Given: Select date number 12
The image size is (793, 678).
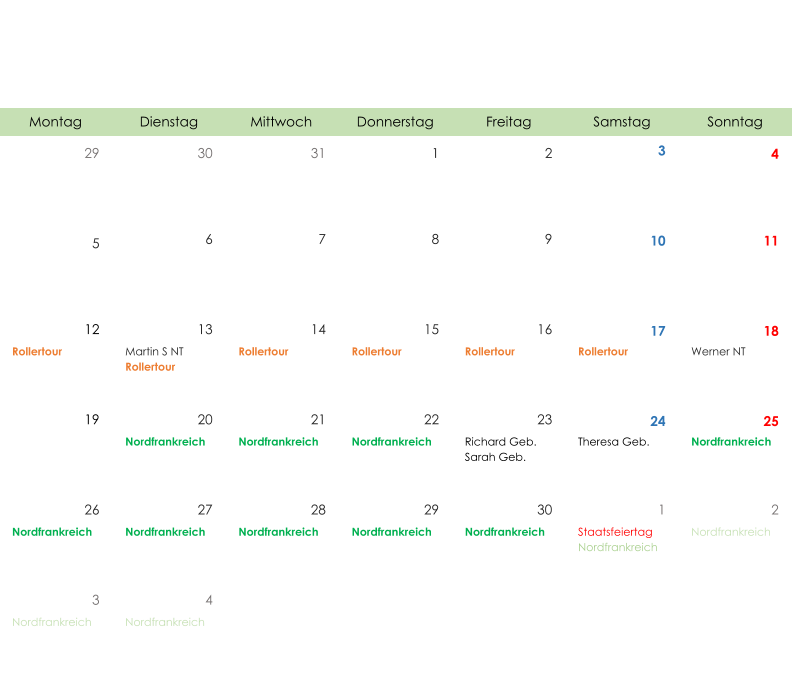Looking at the screenshot, I should pos(92,330).
